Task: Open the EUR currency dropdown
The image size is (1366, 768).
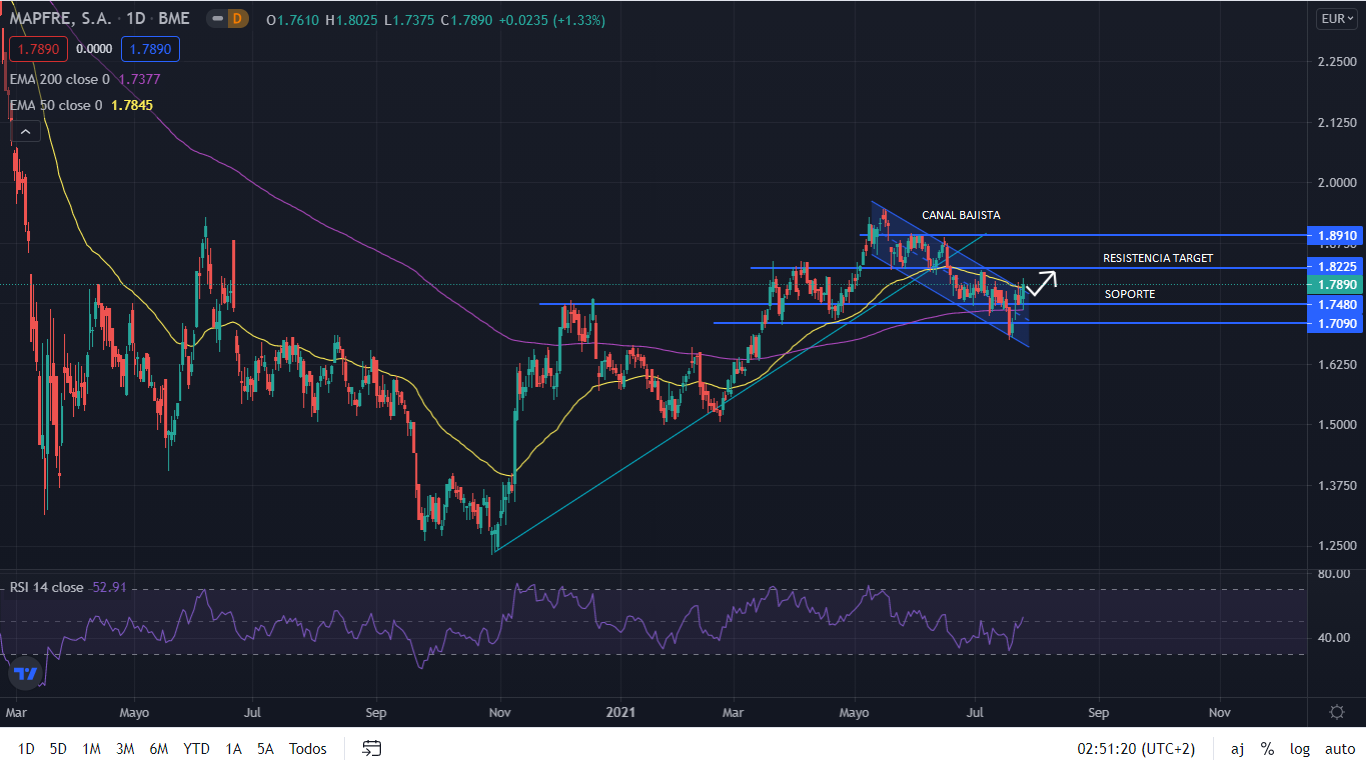Action: tap(1336, 19)
